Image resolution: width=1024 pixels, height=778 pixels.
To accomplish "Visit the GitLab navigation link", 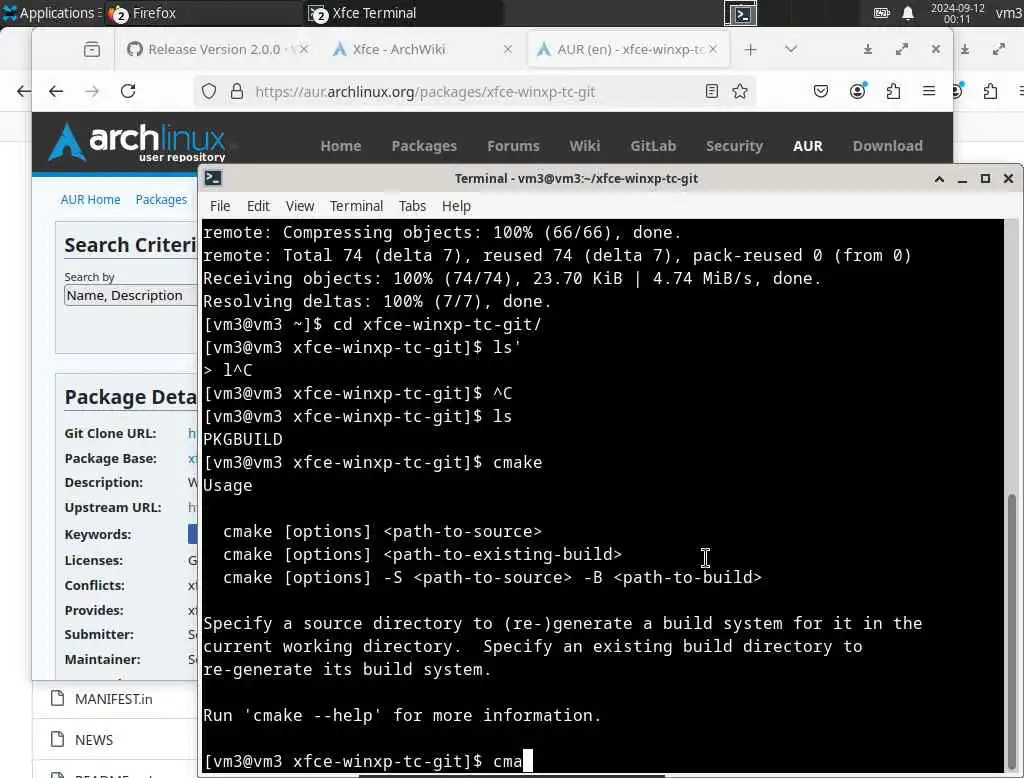I will point(653,146).
